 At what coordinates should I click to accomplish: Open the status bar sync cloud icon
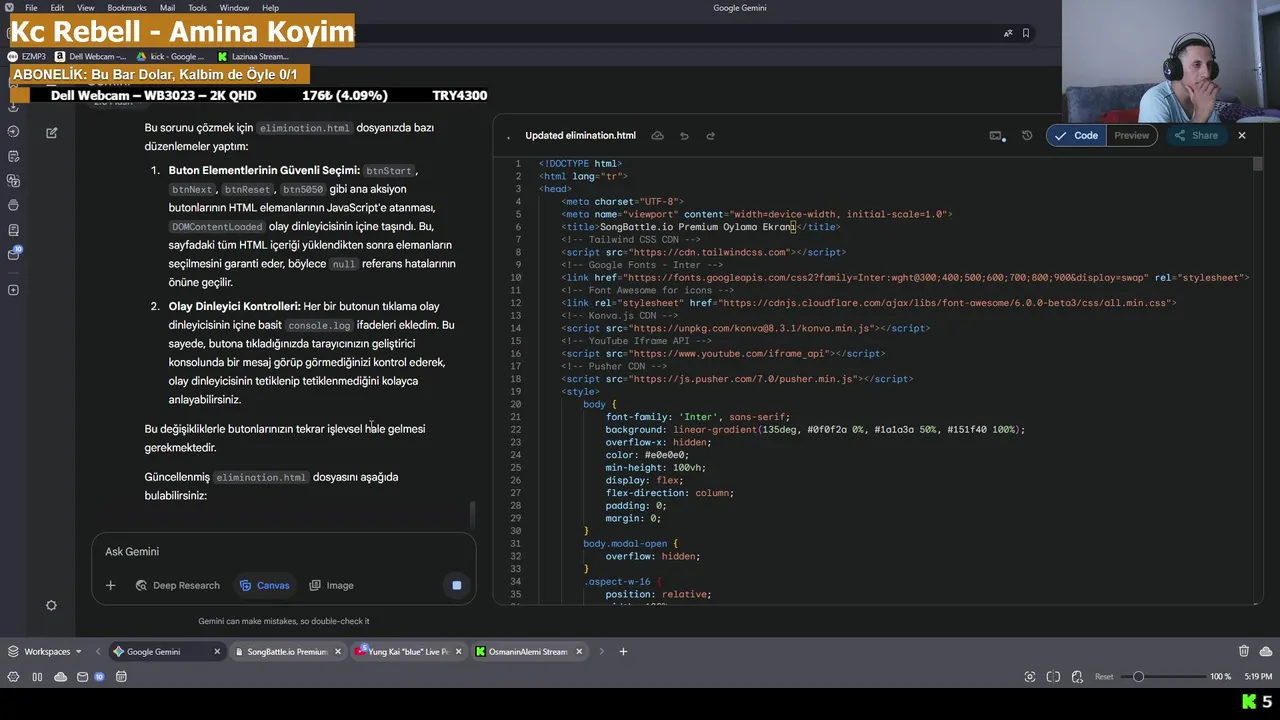point(60,677)
